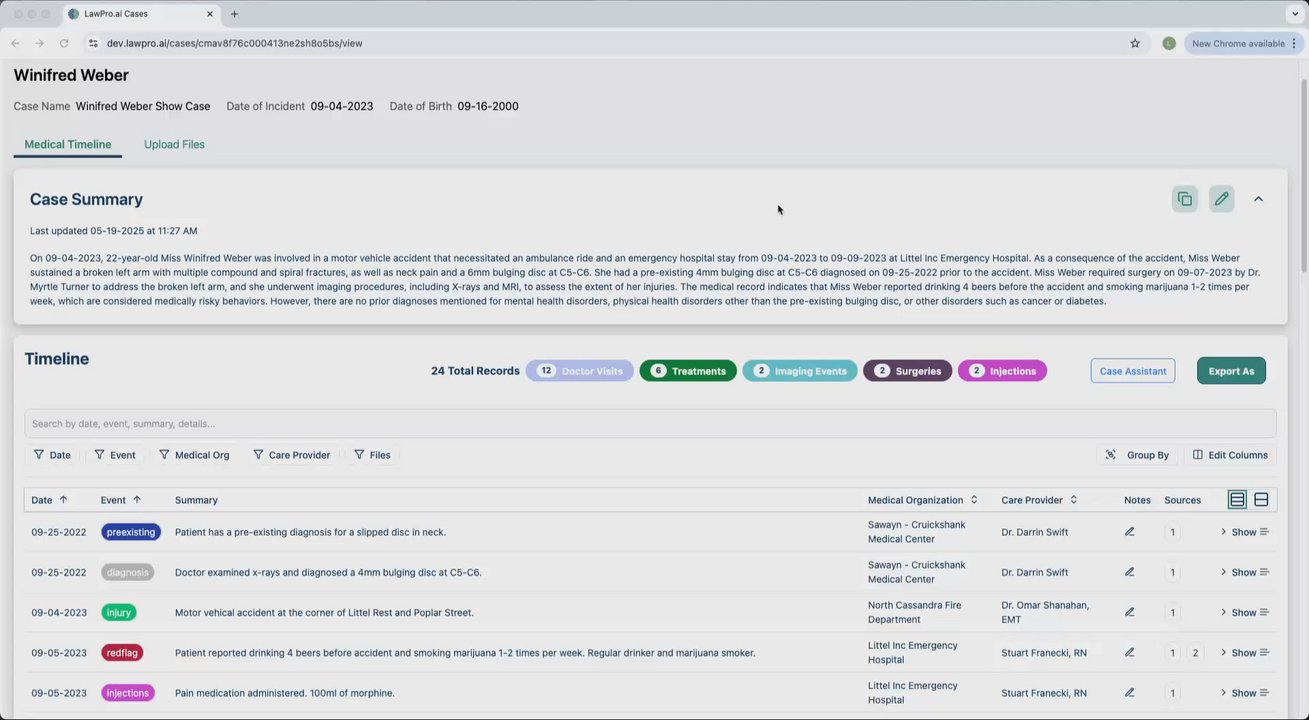Open the Case Assistant
Viewport: 1309px width, 720px height.
pos(1133,371)
